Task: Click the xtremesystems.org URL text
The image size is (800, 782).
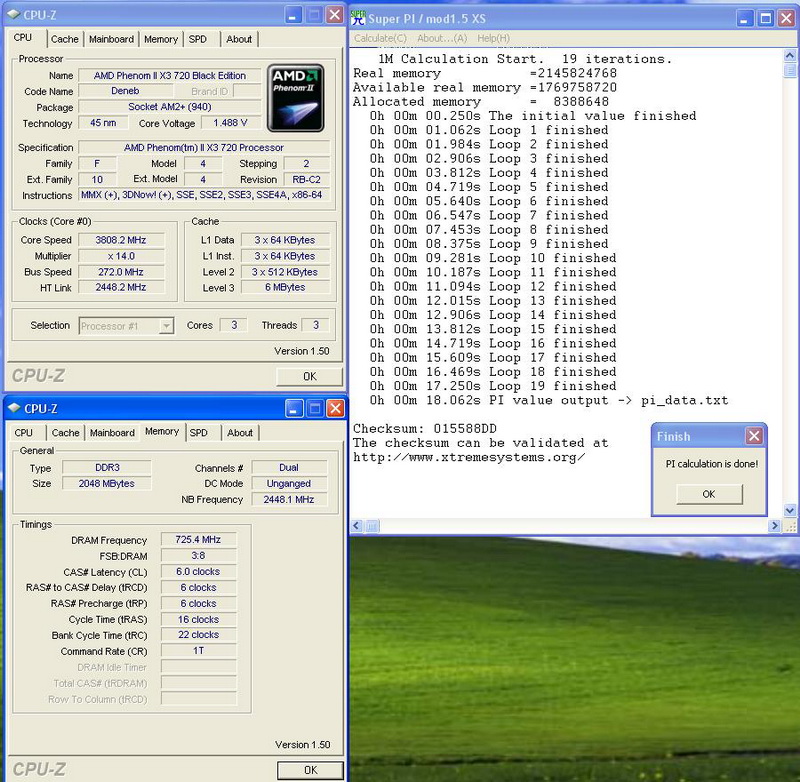Action: point(469,457)
